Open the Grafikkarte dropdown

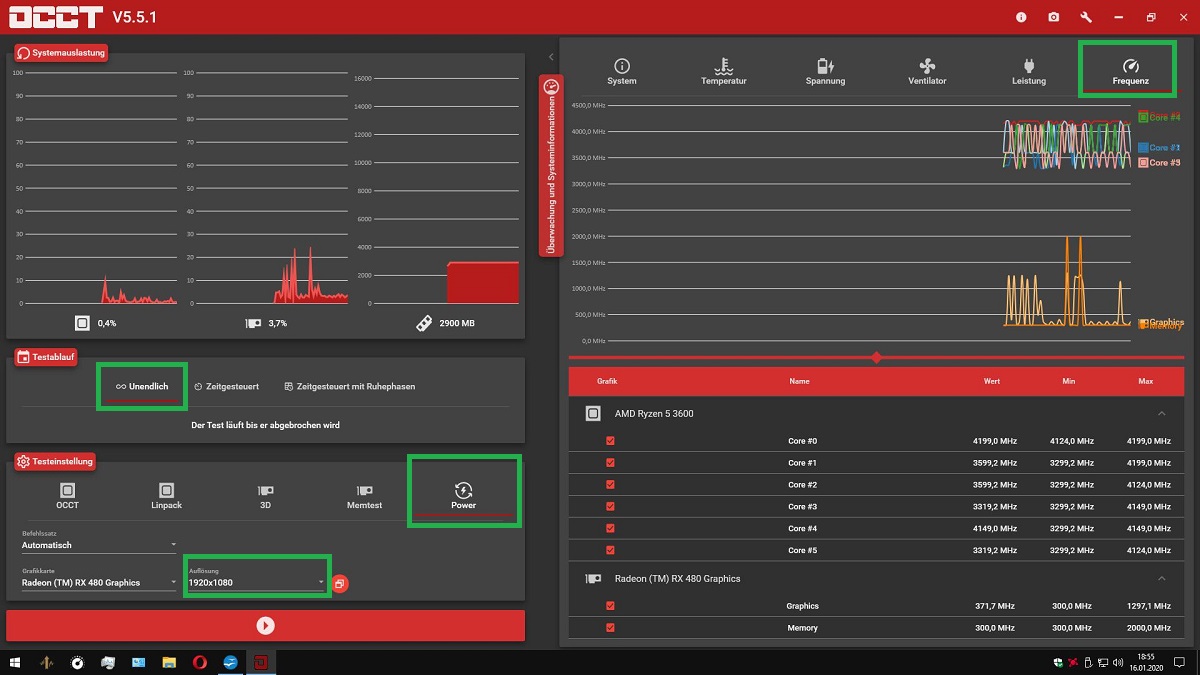tap(98, 582)
